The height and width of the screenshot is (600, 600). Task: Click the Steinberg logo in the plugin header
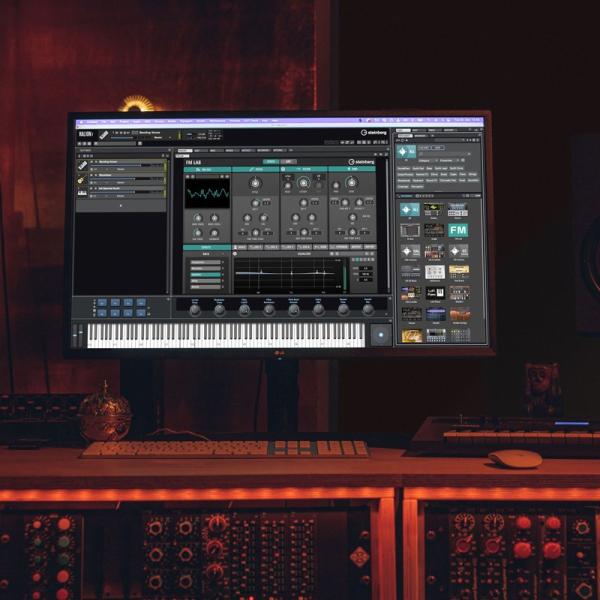click(373, 131)
